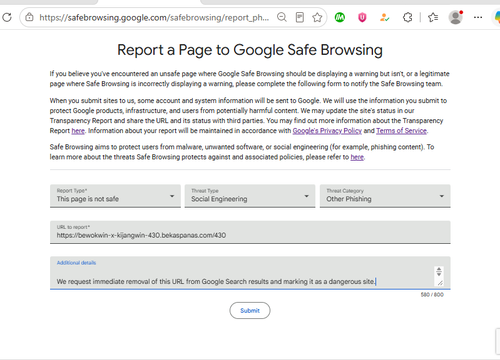The width and height of the screenshot is (500, 360).
Task: Open the orange person checkmark extension icon
Action: (x=384, y=17)
